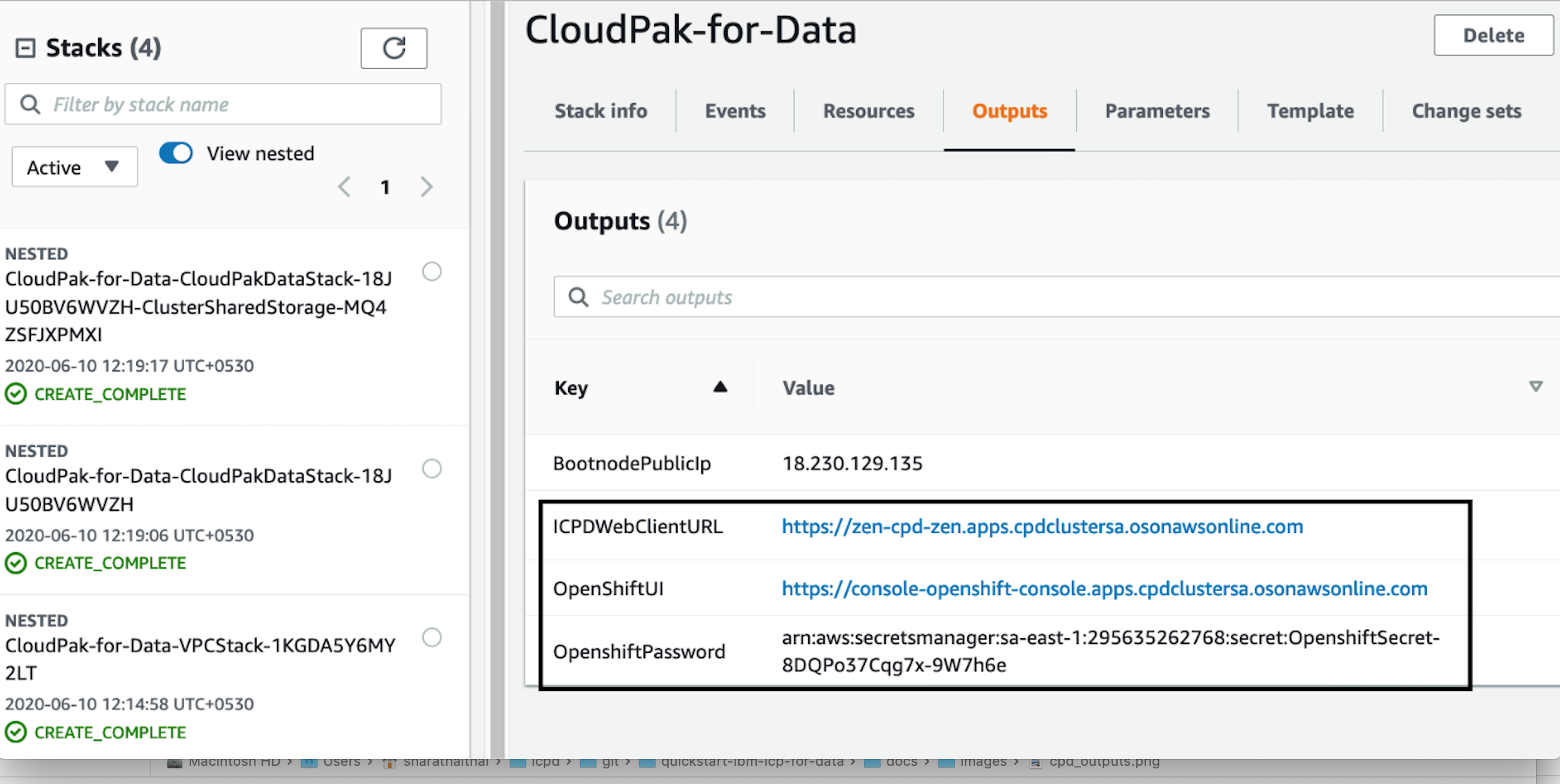Click the Filter by stack name field
The width and height of the screenshot is (1560, 784).
tap(223, 104)
